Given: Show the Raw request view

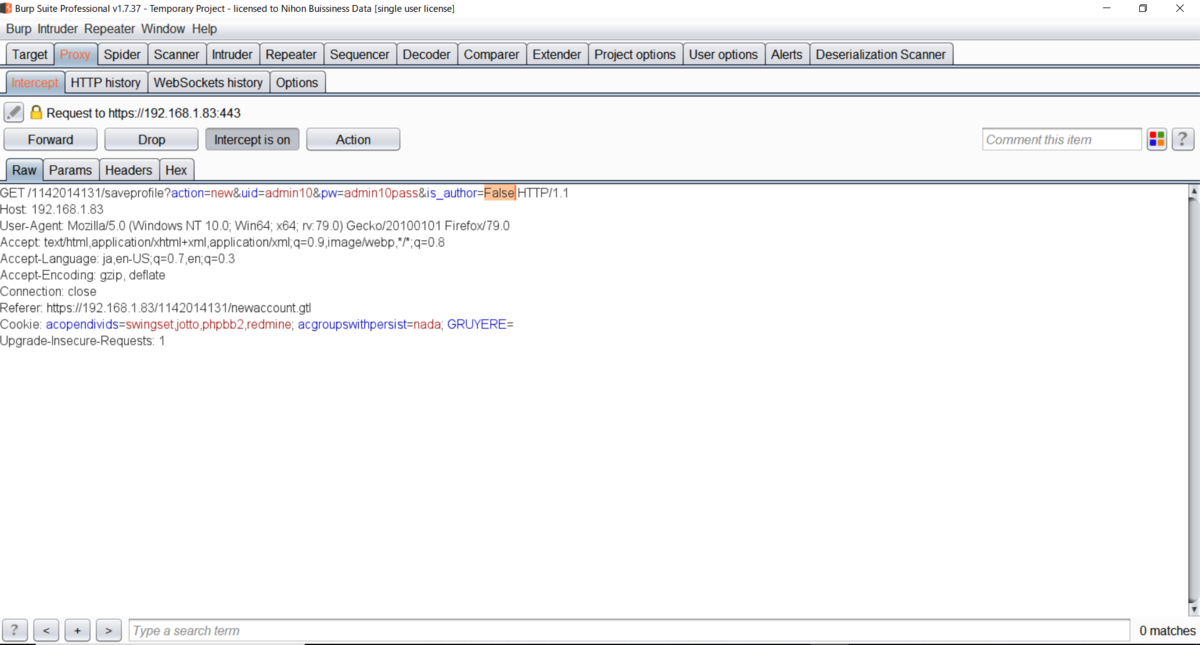Looking at the screenshot, I should click(24, 170).
